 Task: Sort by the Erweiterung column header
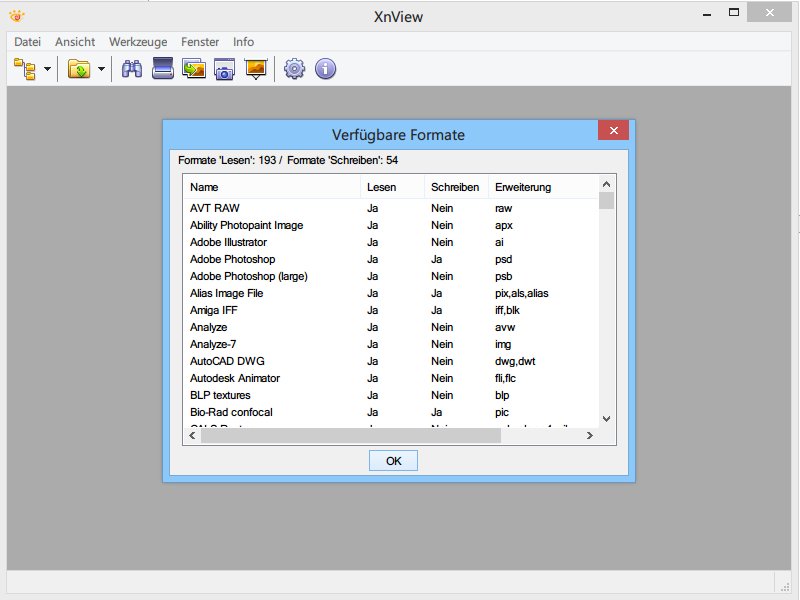(543, 187)
